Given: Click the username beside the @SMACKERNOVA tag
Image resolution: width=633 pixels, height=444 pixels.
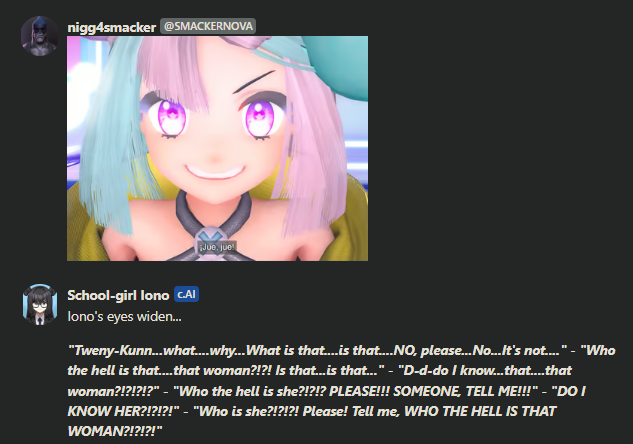Looking at the screenshot, I should tap(111, 27).
